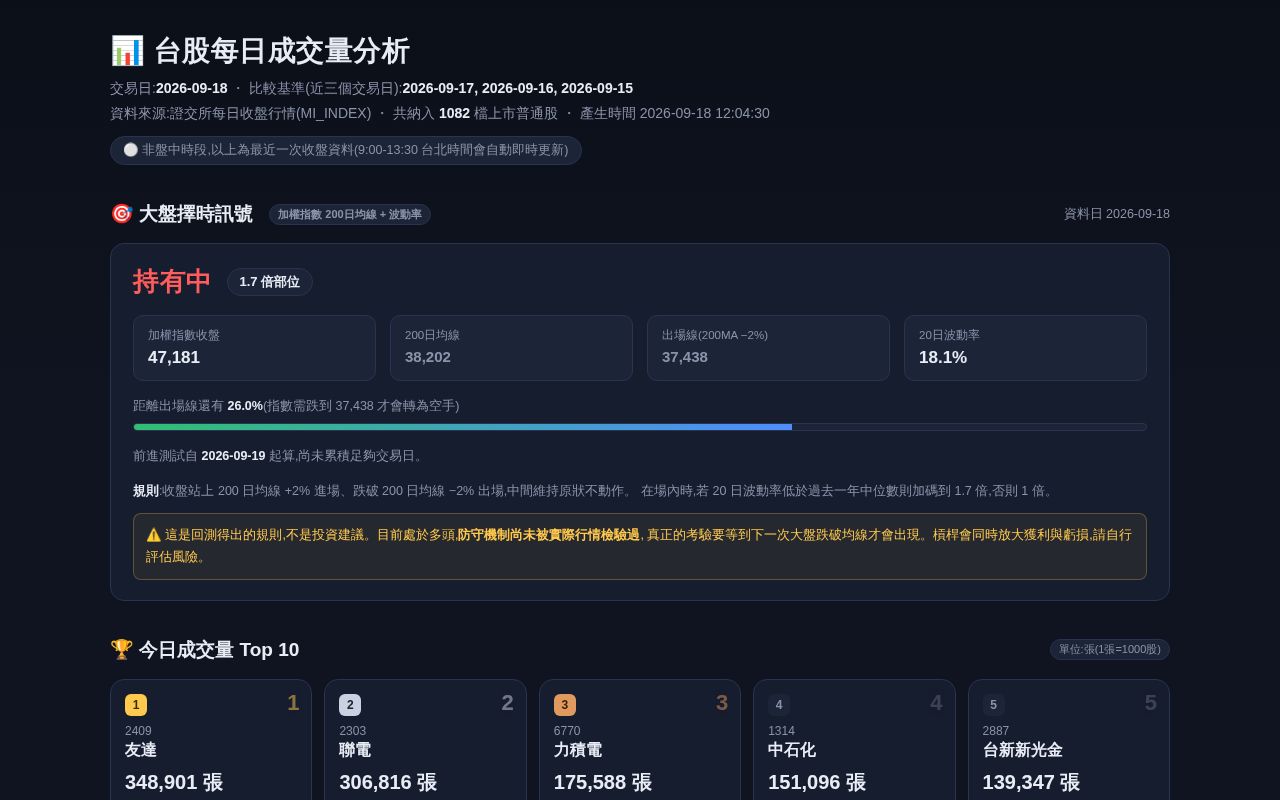1280x800 pixels.
Task: Select the 20日波動率 18.1% card
Action: [x=1025, y=348]
